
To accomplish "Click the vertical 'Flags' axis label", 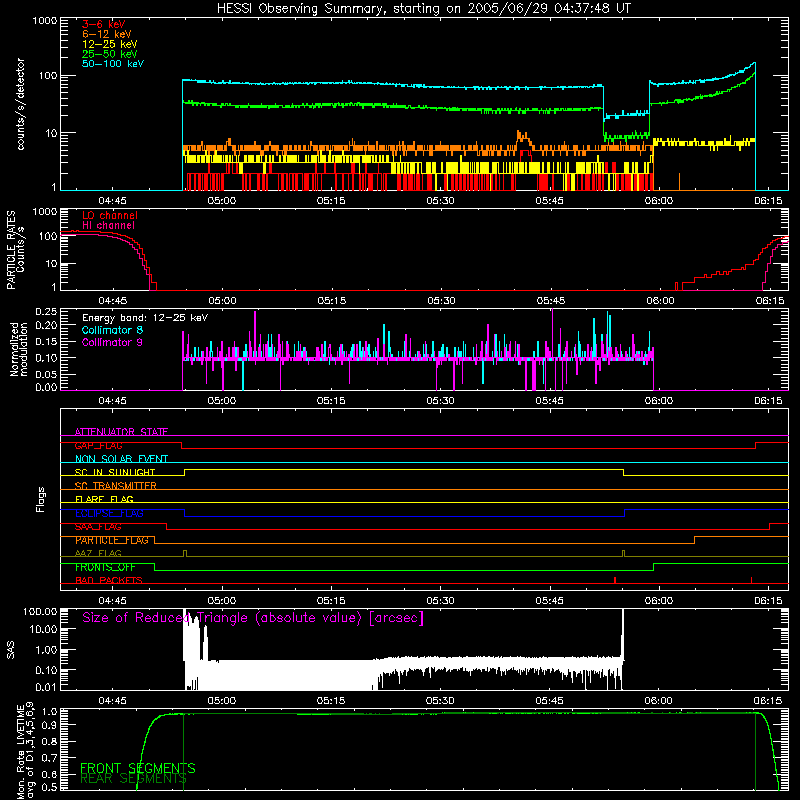I will 41,499.
